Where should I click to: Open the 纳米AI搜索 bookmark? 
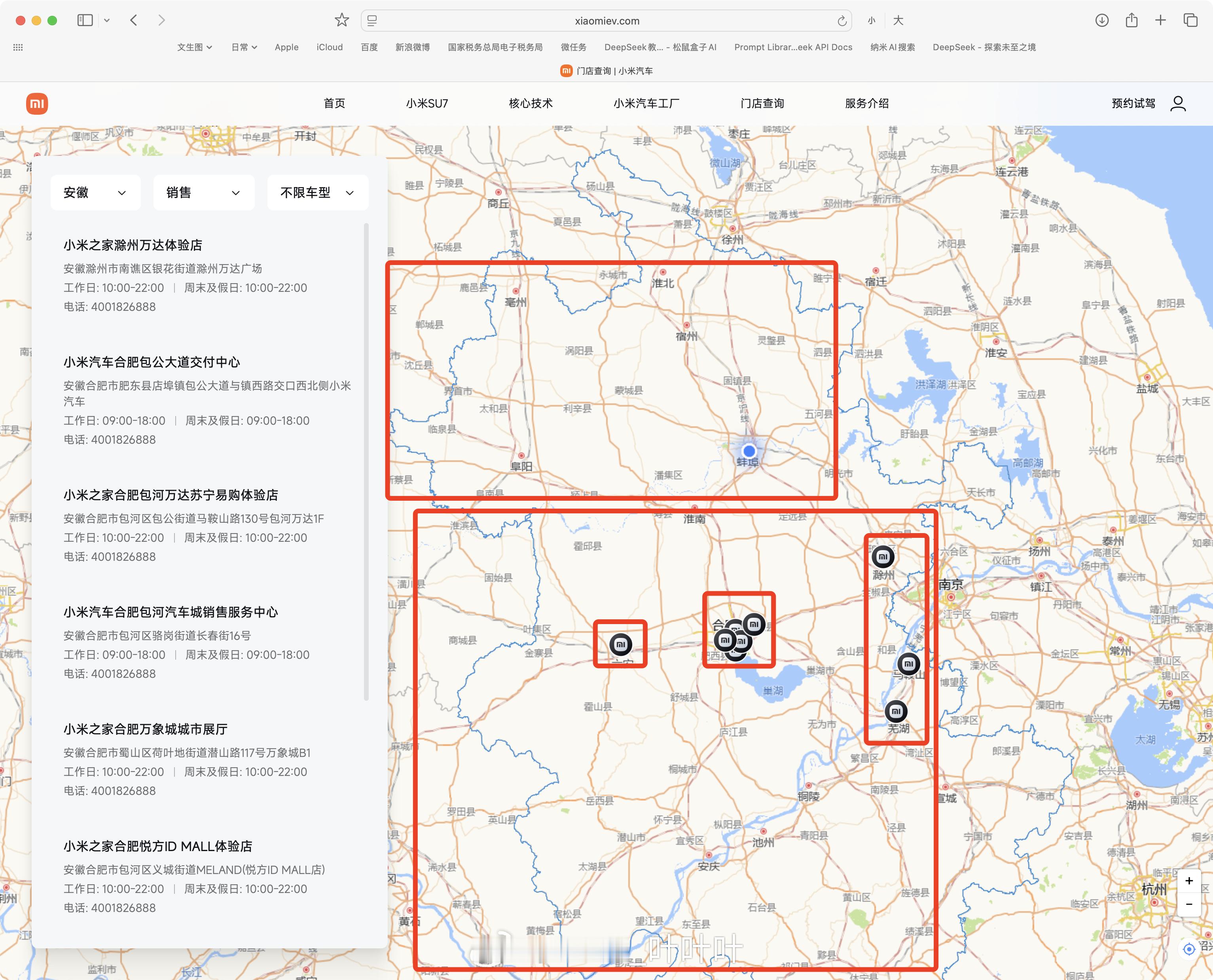[892, 47]
